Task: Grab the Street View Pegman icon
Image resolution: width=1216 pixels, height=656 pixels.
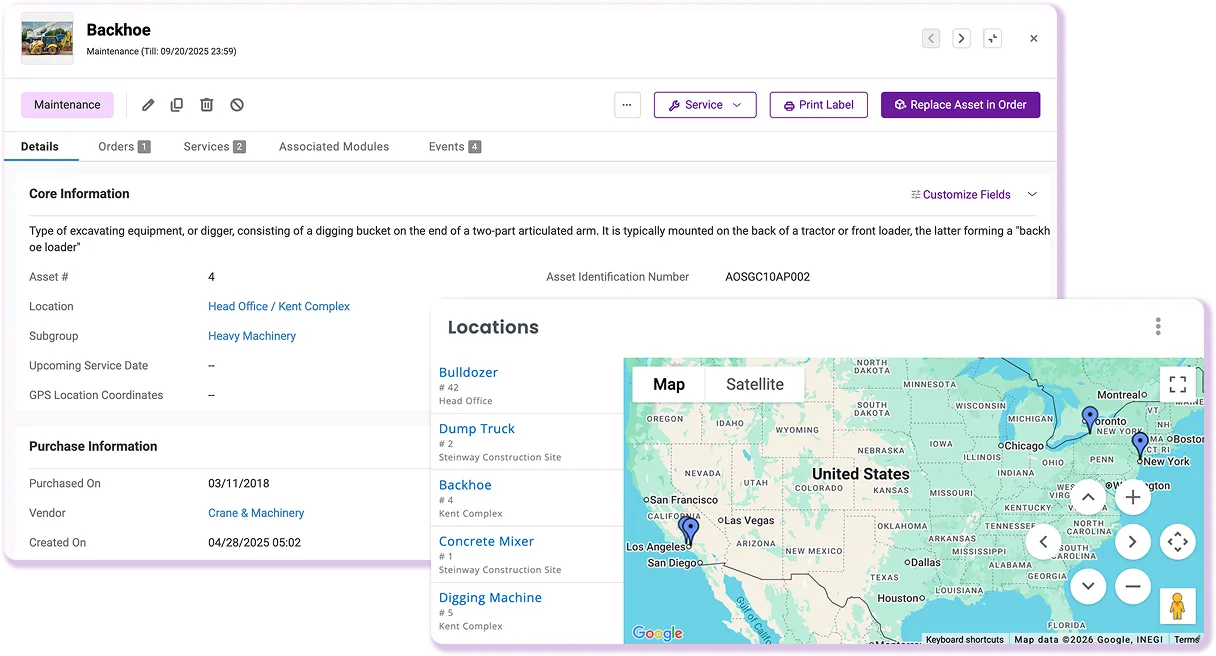Action: pyautogui.click(x=1178, y=606)
